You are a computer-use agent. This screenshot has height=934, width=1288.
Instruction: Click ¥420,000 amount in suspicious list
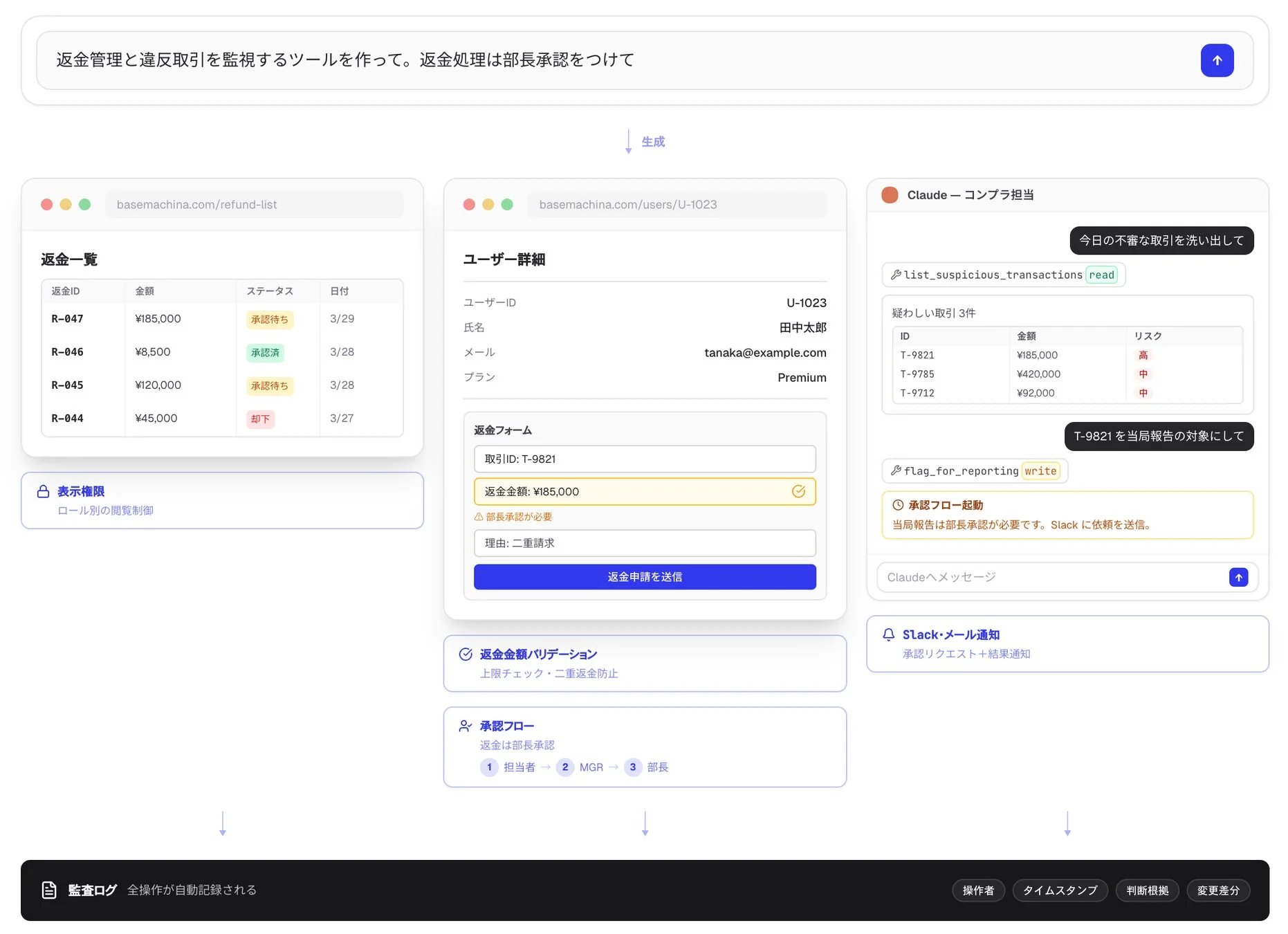[1038, 374]
